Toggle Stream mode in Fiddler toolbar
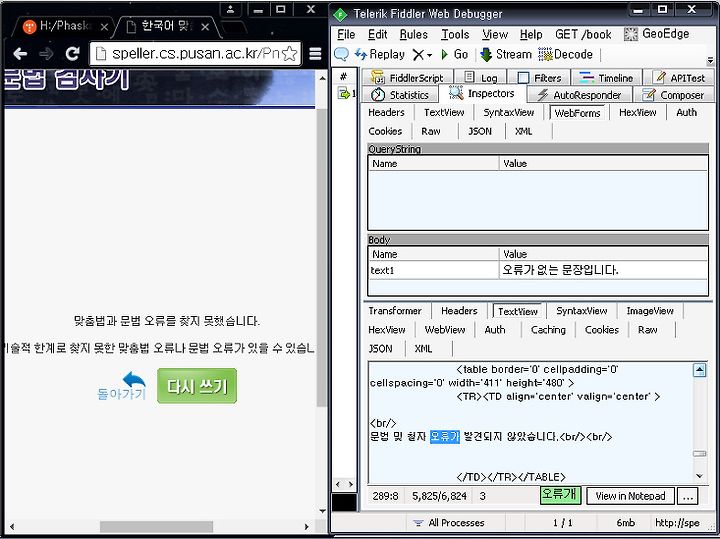This screenshot has width=720, height=539. pyautogui.click(x=507, y=55)
